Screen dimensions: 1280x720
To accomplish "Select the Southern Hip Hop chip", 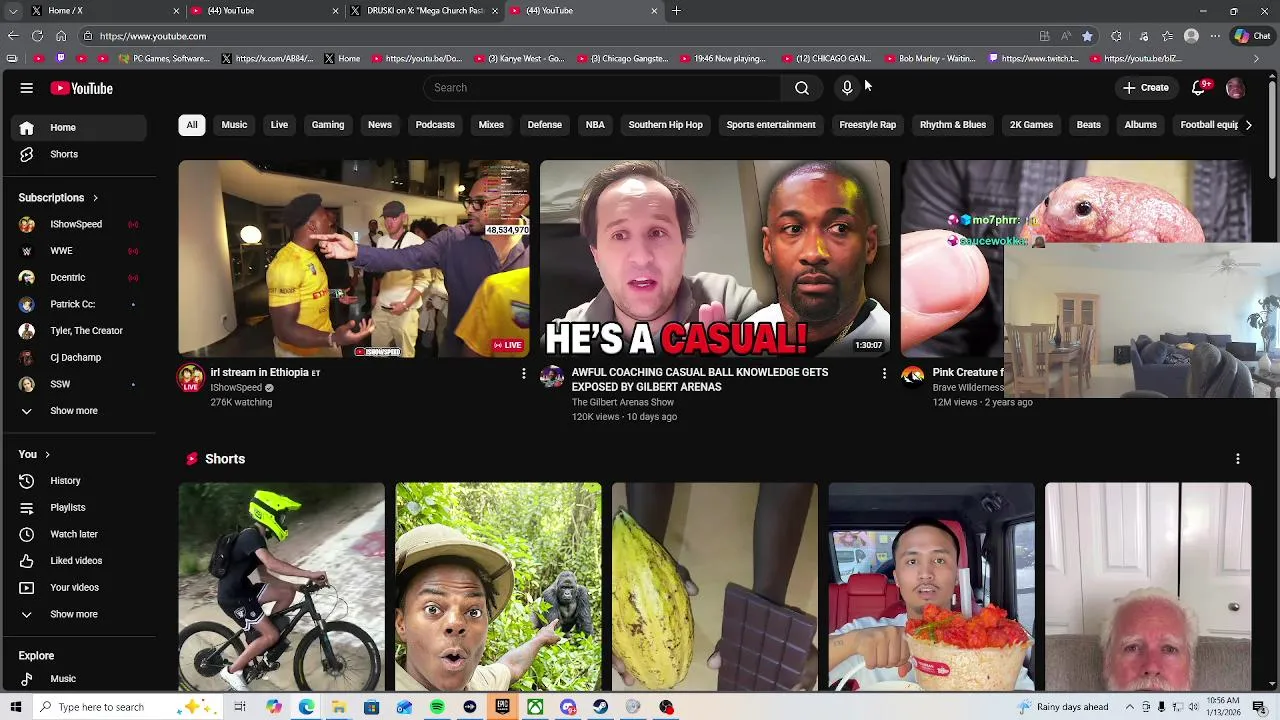I will click(666, 125).
